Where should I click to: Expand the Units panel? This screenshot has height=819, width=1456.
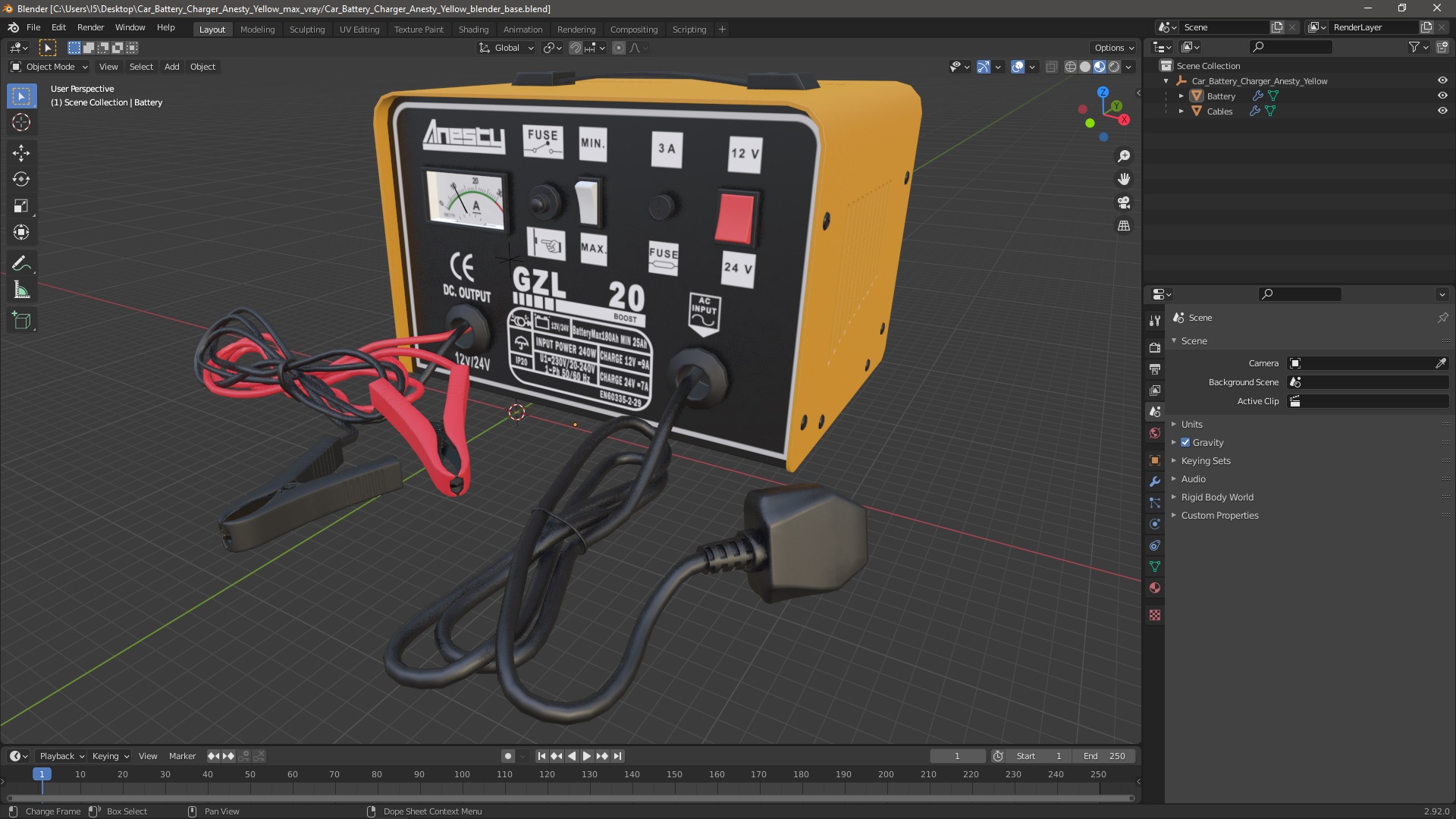point(1191,424)
